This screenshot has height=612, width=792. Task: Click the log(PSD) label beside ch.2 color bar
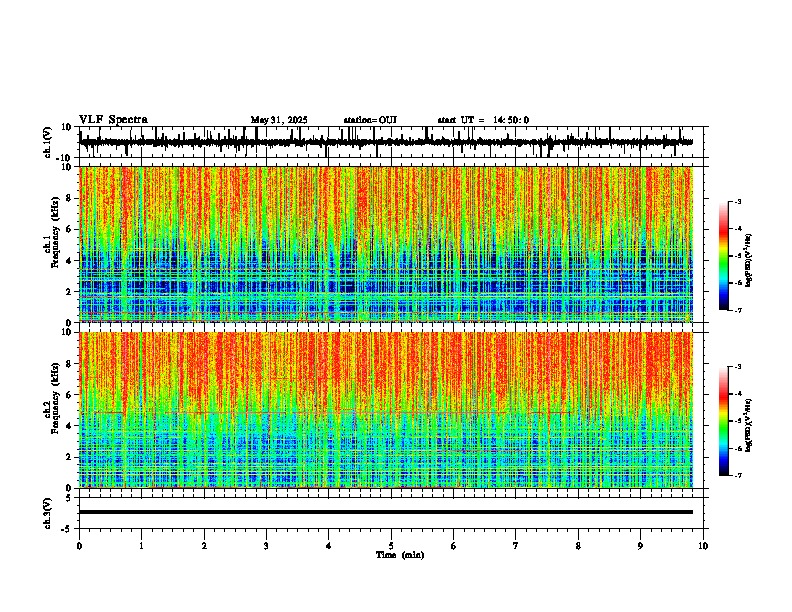749,424
